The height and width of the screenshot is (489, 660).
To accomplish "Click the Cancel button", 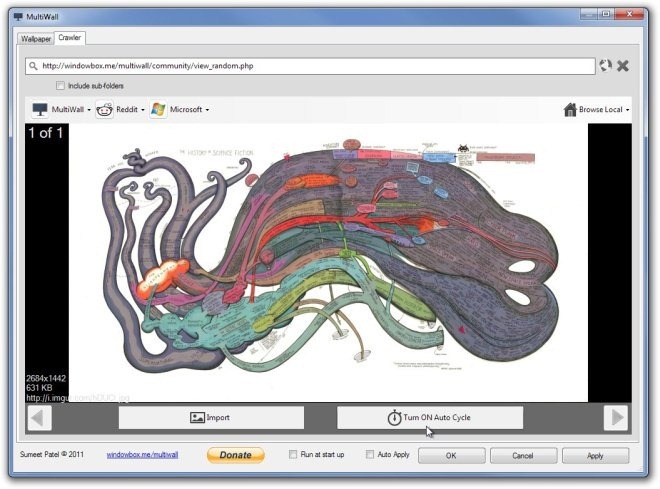I will click(x=523, y=455).
